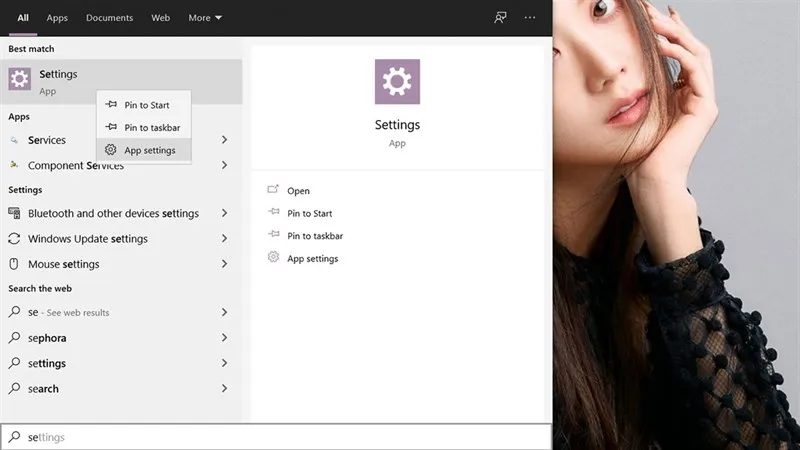
Task: Click the large Settings gear icon in preview
Action: point(397,82)
